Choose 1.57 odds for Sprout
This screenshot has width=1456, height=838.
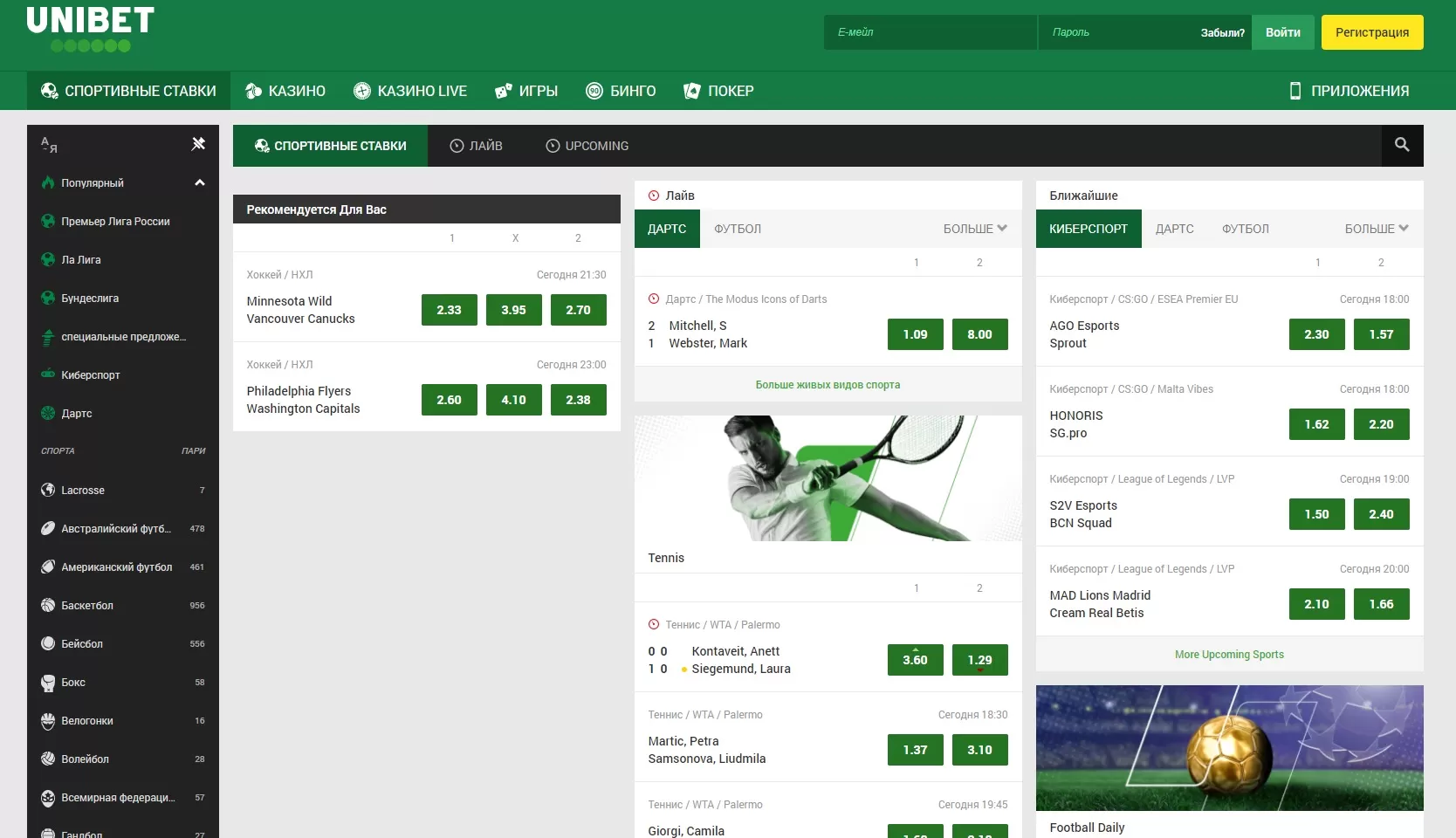click(1381, 334)
